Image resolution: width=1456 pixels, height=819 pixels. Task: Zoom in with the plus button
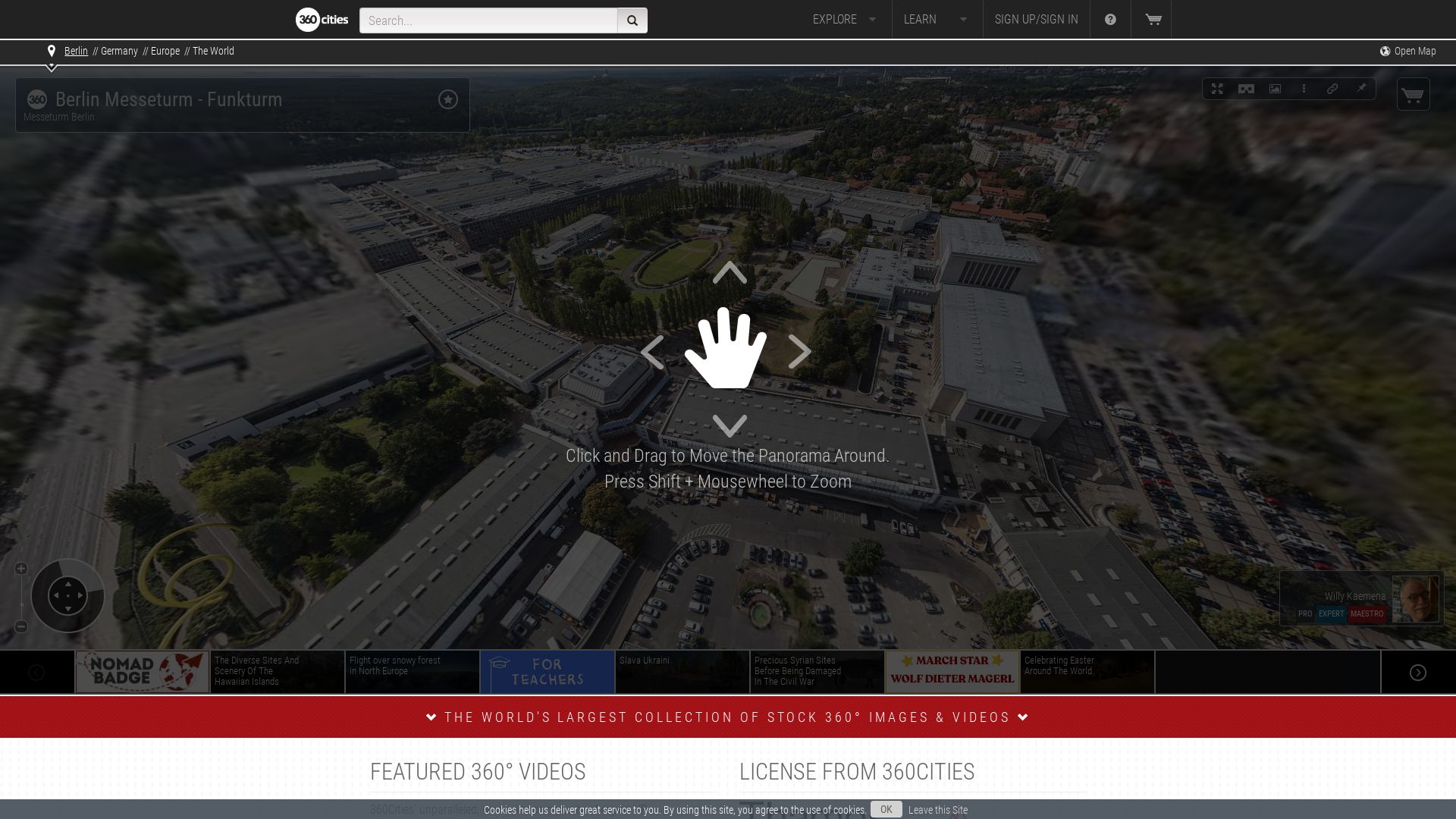(x=21, y=569)
